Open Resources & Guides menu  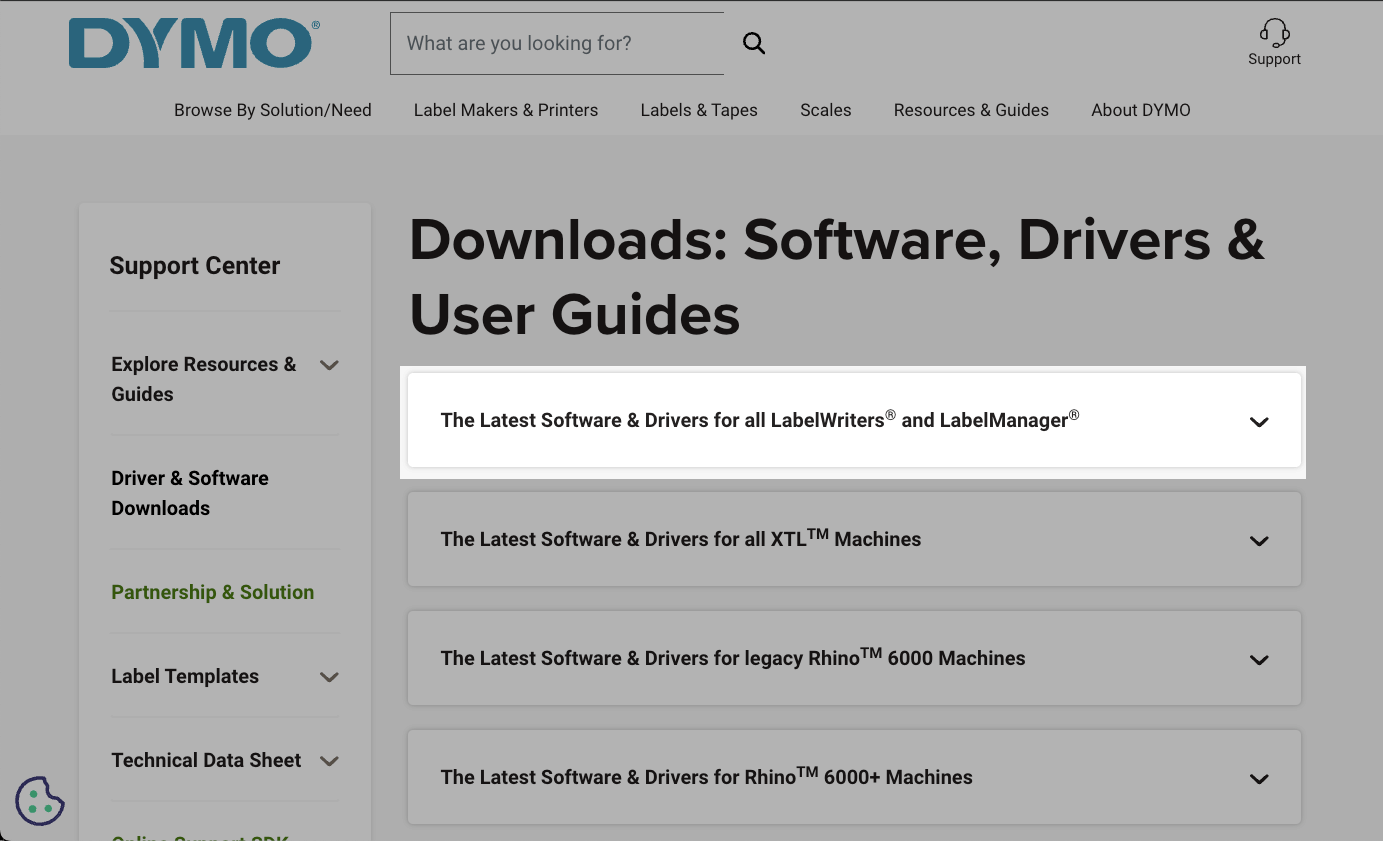[x=970, y=110]
